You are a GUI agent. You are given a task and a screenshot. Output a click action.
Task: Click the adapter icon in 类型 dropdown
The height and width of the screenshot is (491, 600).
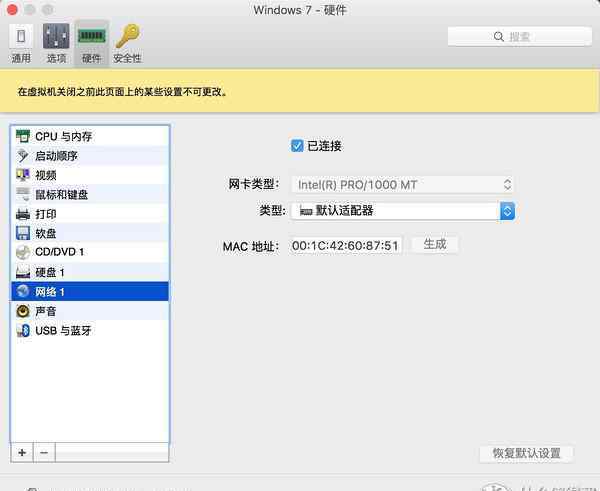point(306,210)
